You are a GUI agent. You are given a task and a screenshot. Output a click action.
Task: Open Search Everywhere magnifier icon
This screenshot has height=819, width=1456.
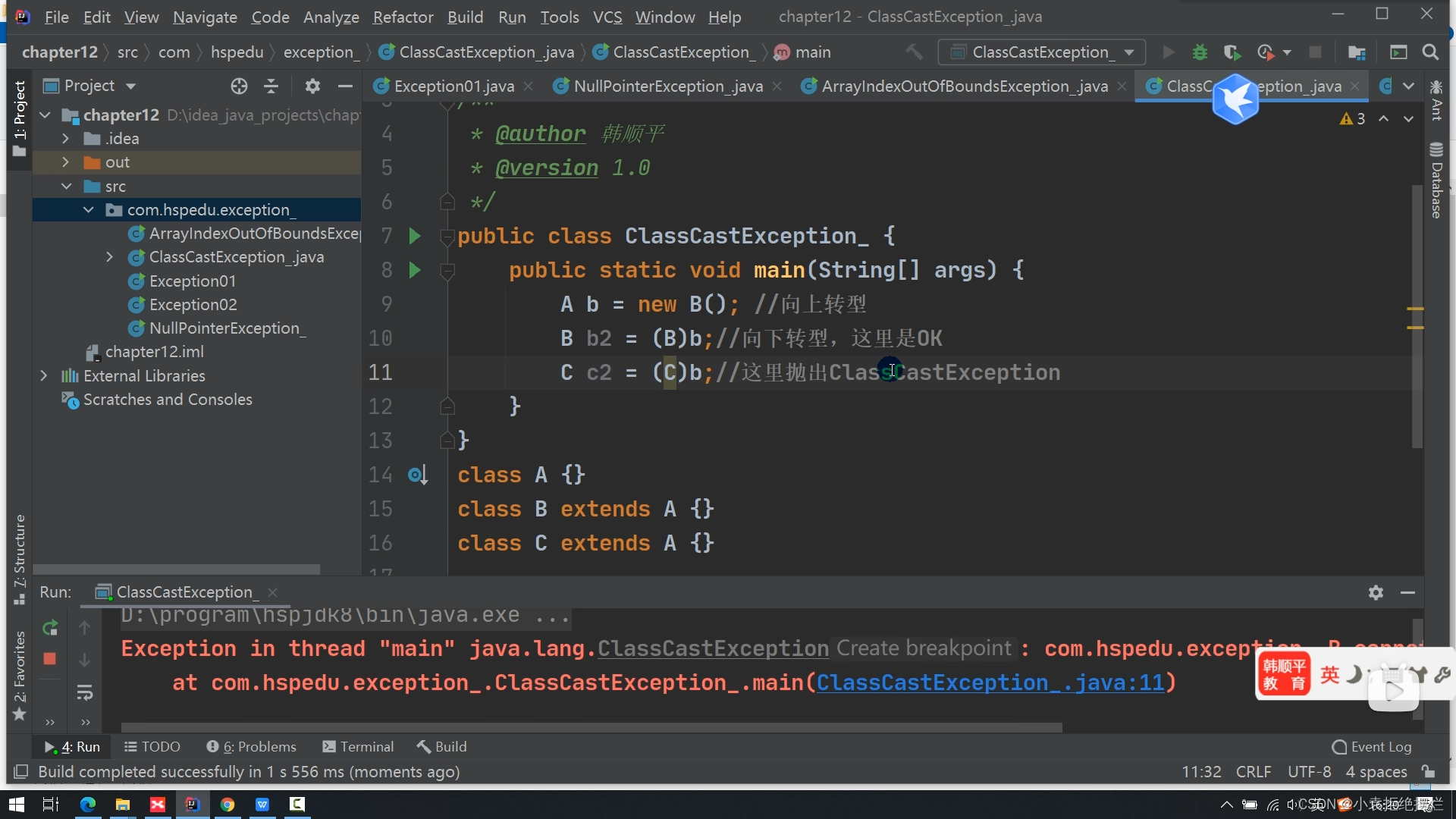click(x=1430, y=52)
